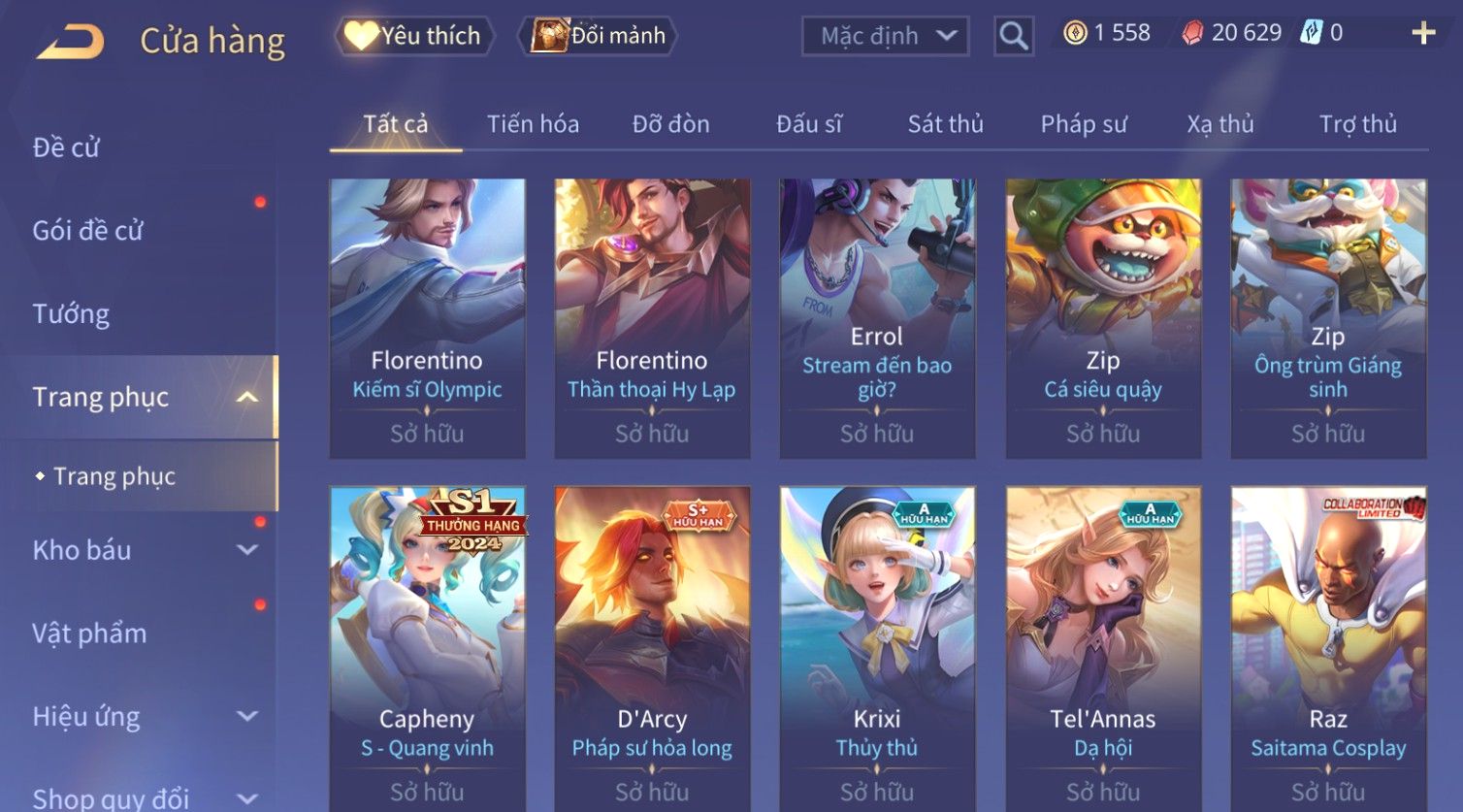Viewport: 1463px width, 812px height.
Task: Add currency with the plus icon
Action: 1423,33
